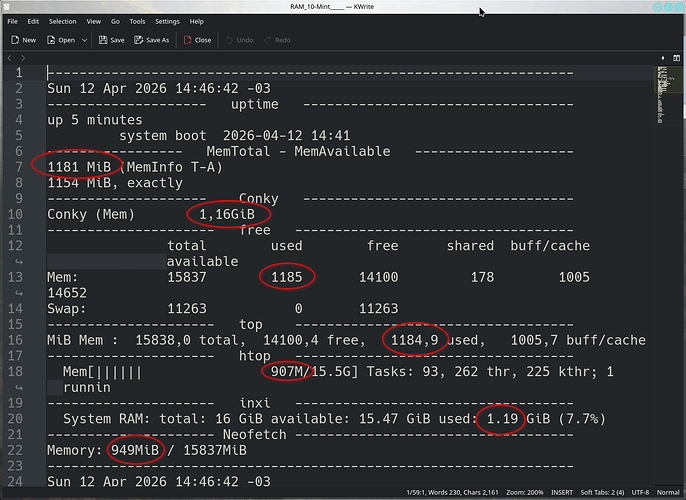Click '1.19' in the inxi line
686x500 pixels.
pyautogui.click(x=502, y=419)
